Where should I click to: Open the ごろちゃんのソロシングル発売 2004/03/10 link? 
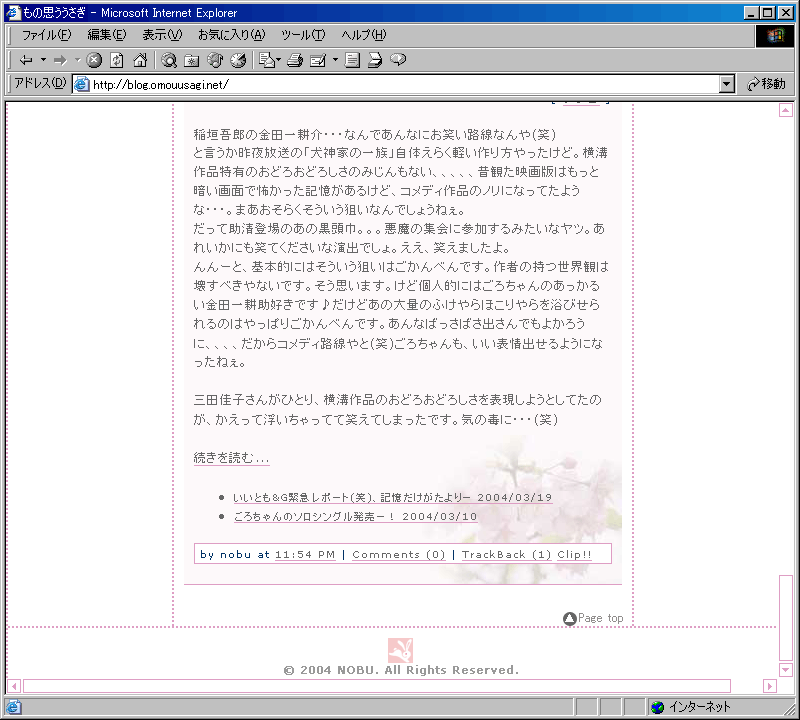point(355,516)
